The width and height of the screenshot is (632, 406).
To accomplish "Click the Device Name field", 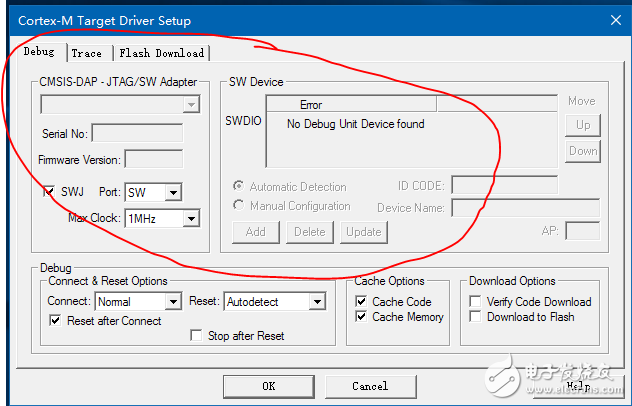I will tap(526, 208).
